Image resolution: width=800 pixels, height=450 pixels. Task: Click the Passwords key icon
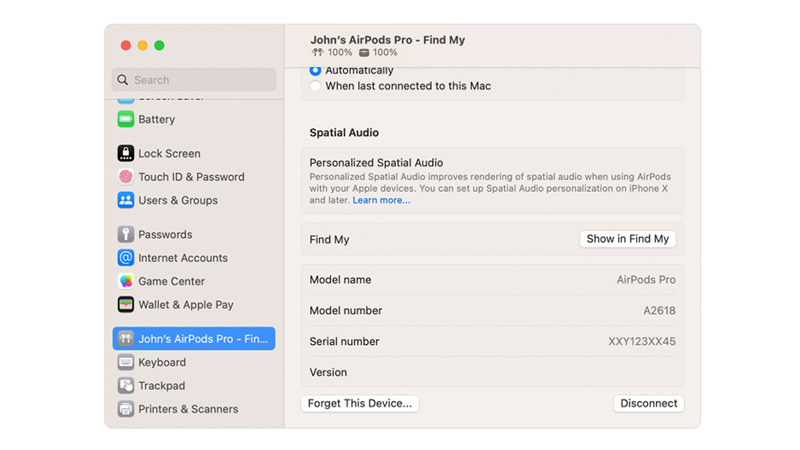tap(126, 234)
